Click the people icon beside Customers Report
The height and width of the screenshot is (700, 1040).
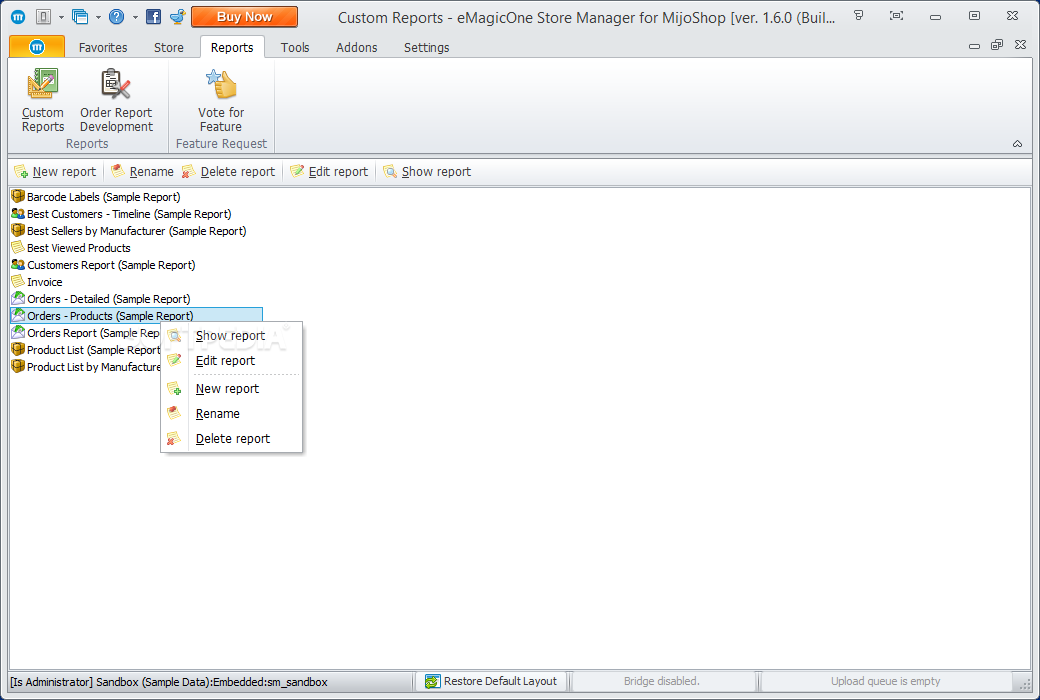pos(18,265)
